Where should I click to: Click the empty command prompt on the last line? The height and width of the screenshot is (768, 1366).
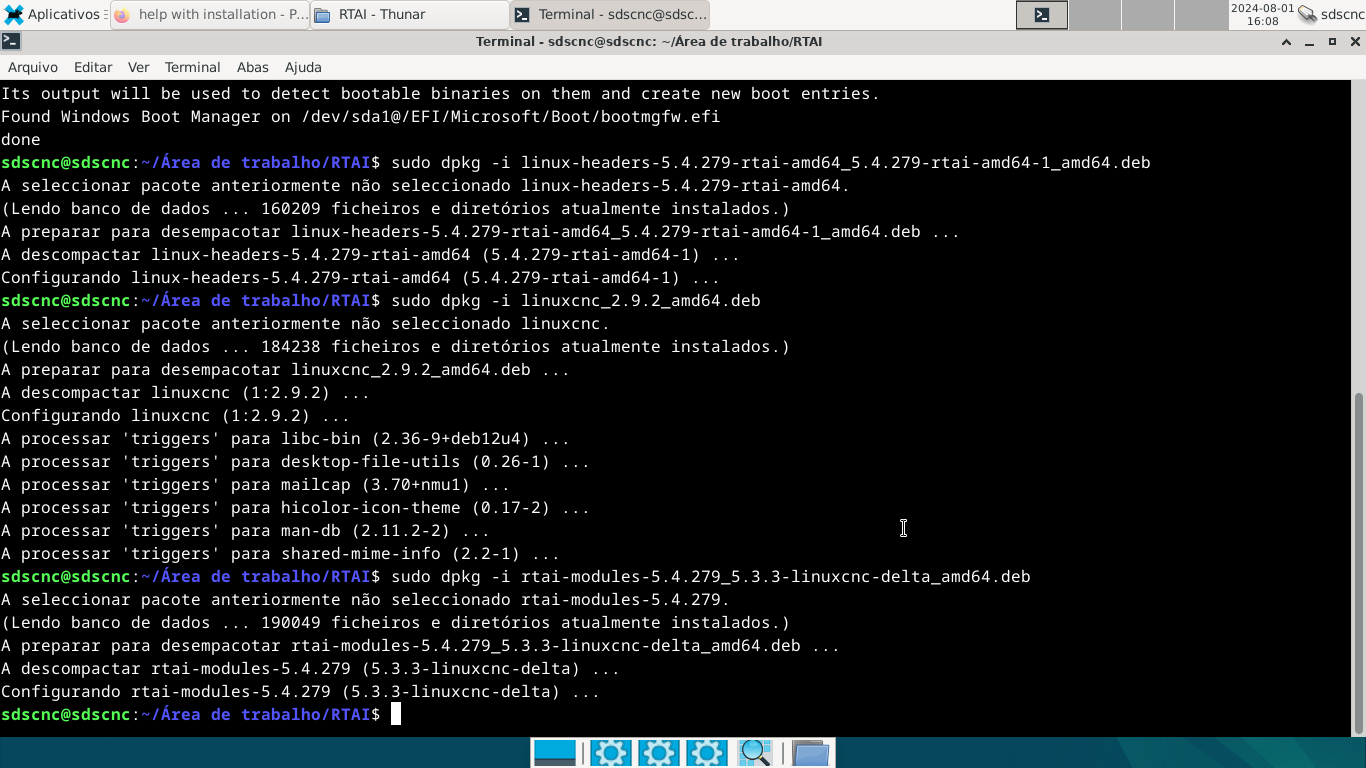pos(396,714)
